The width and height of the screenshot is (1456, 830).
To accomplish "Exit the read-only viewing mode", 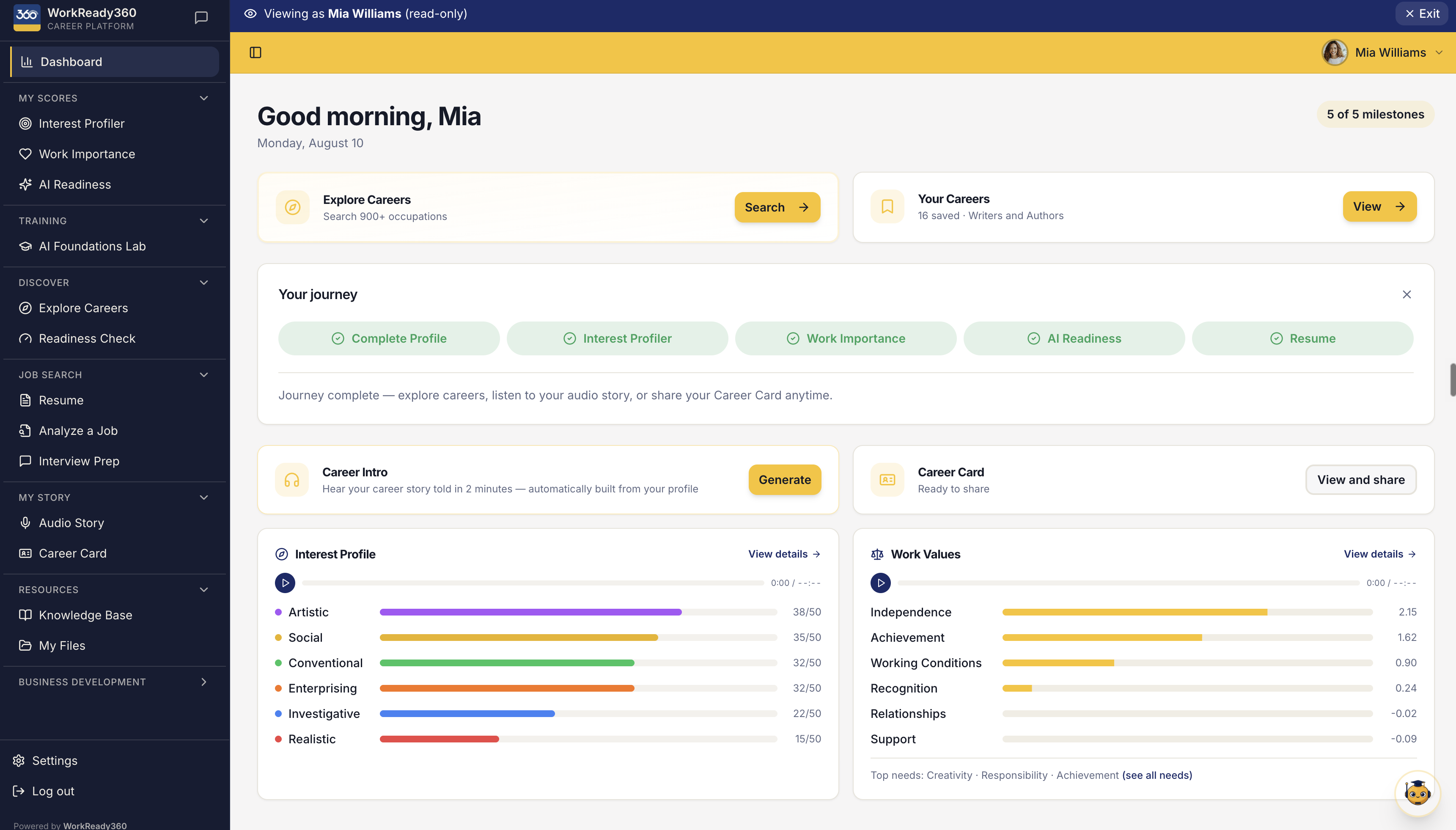I will coord(1422,14).
